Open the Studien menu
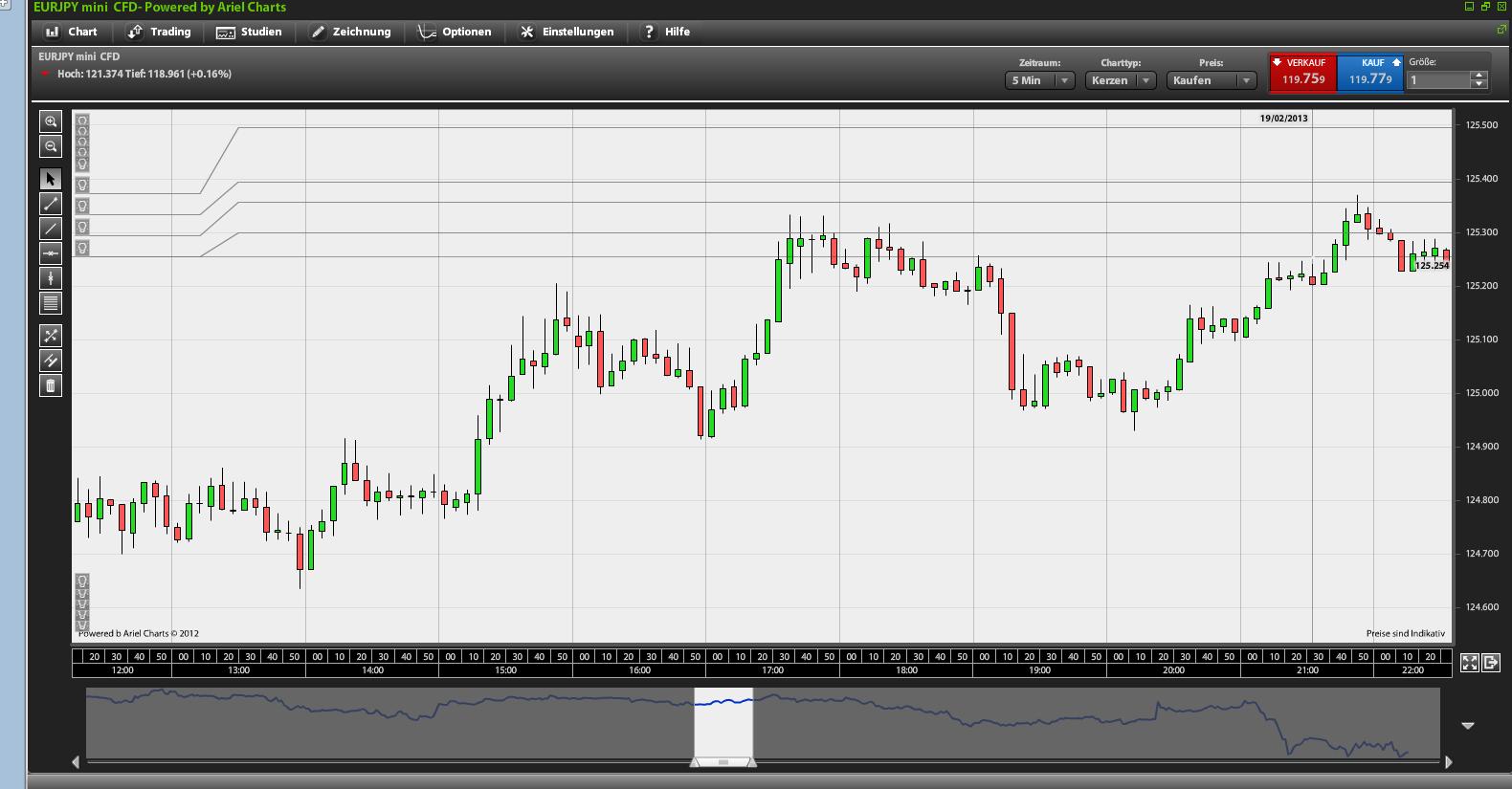 click(x=250, y=32)
